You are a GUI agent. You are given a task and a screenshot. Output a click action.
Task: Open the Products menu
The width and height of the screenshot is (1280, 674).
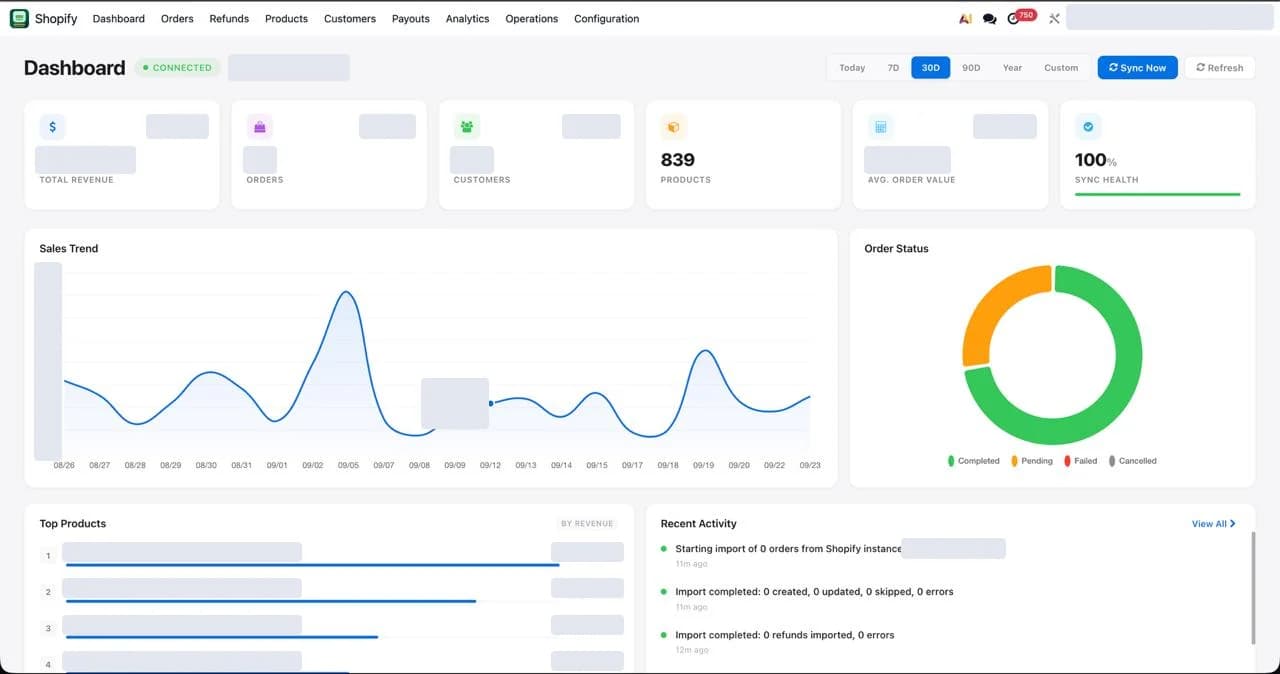[286, 18]
